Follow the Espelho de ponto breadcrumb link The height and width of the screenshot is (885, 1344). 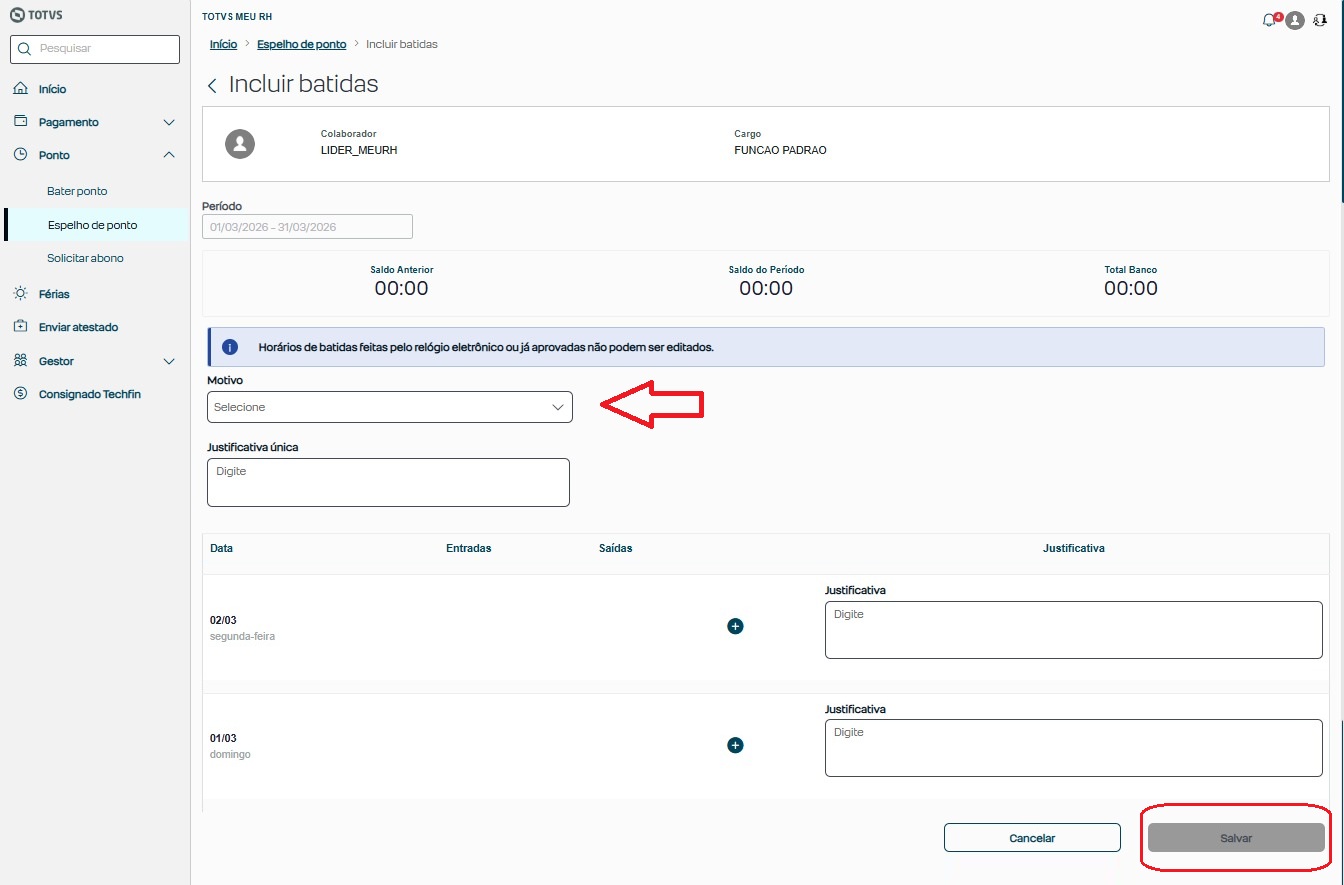[x=301, y=44]
